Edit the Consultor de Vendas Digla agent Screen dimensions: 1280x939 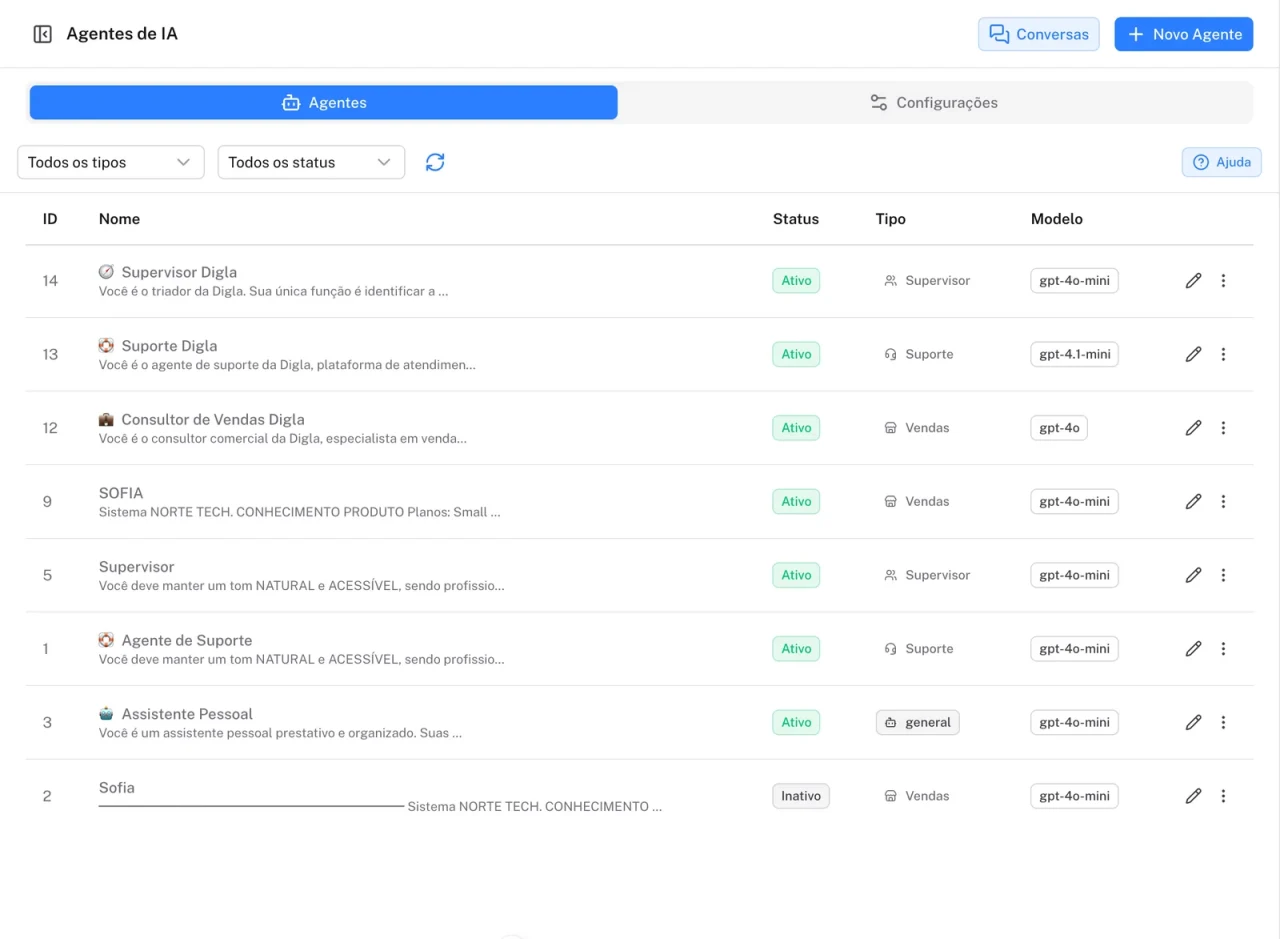pos(1193,428)
